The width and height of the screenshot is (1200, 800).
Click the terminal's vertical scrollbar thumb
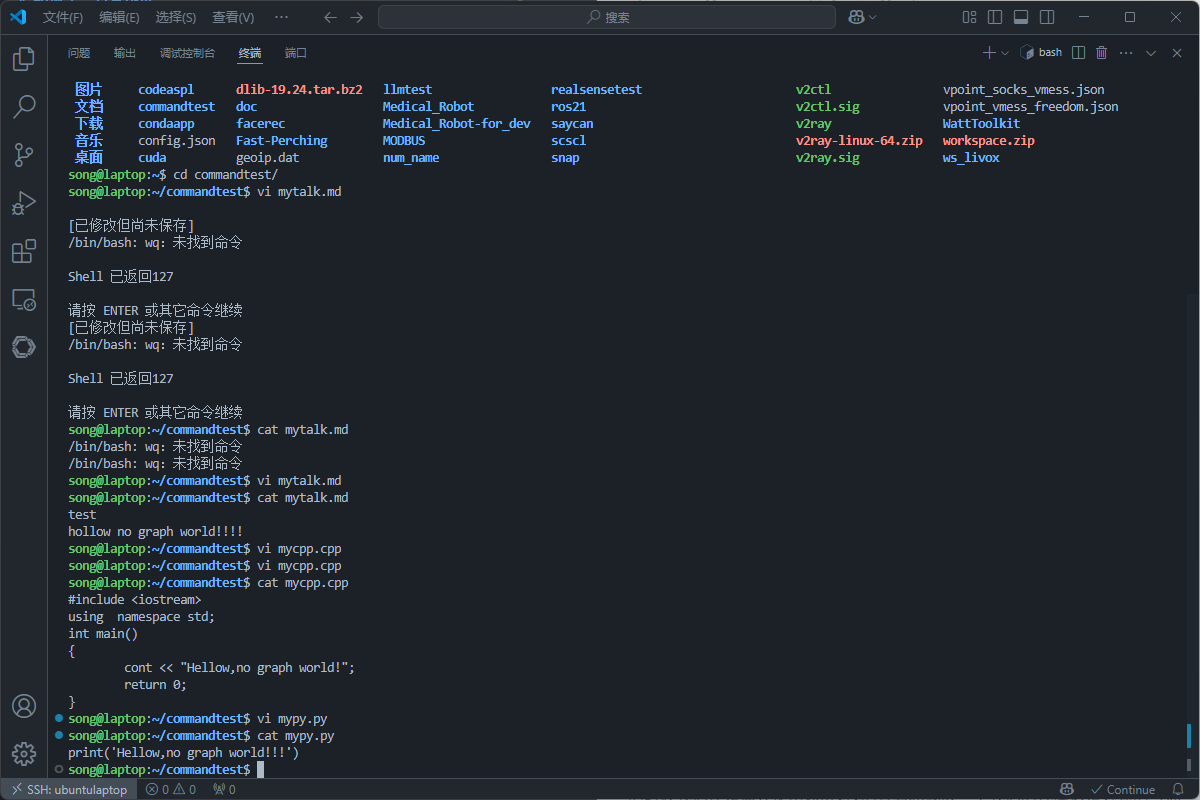[x=1188, y=747]
